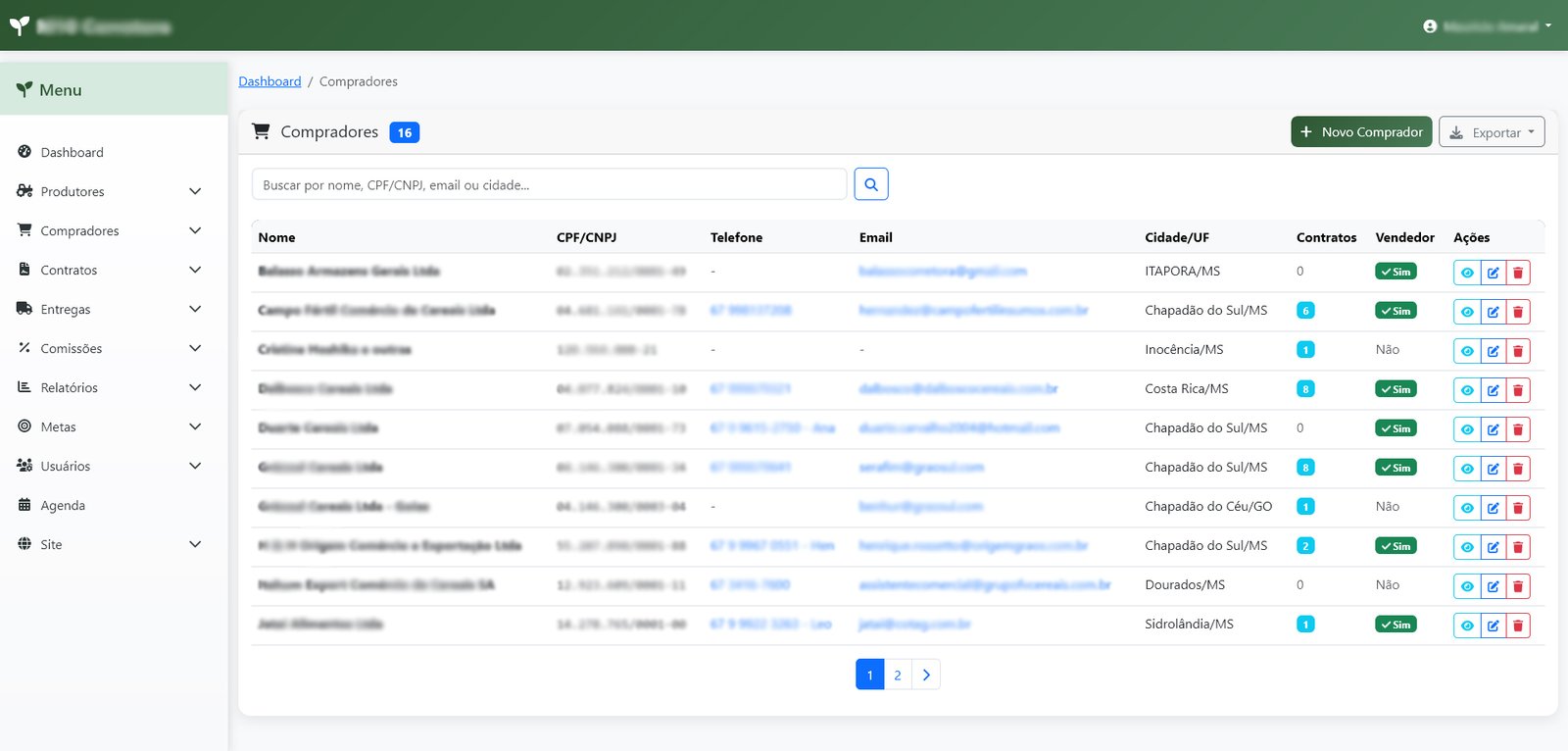Click the Sim badge in Costa Rica/MS row

[1396, 389]
